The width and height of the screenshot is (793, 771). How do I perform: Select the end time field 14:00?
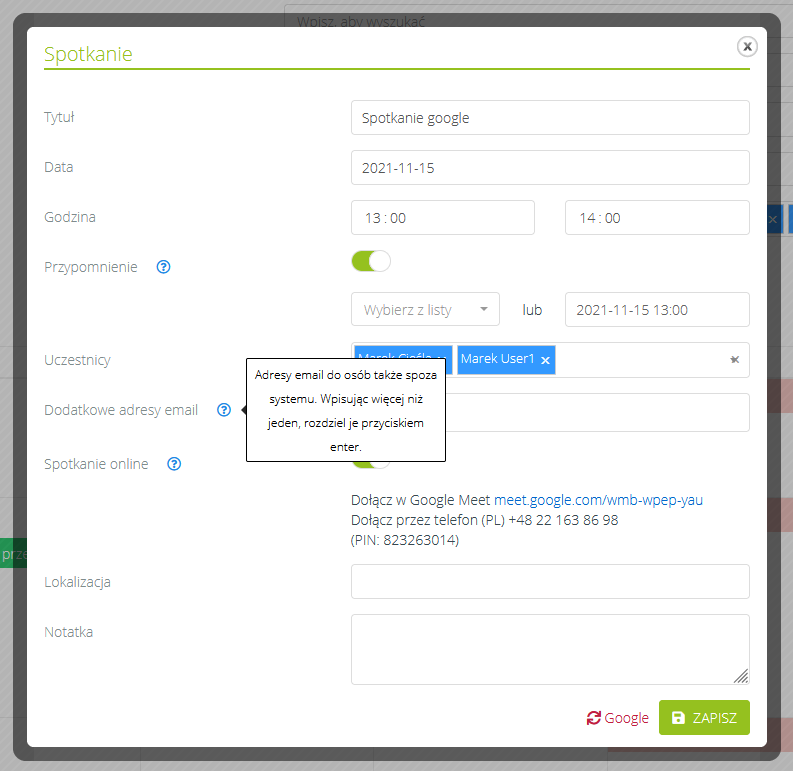click(656, 218)
